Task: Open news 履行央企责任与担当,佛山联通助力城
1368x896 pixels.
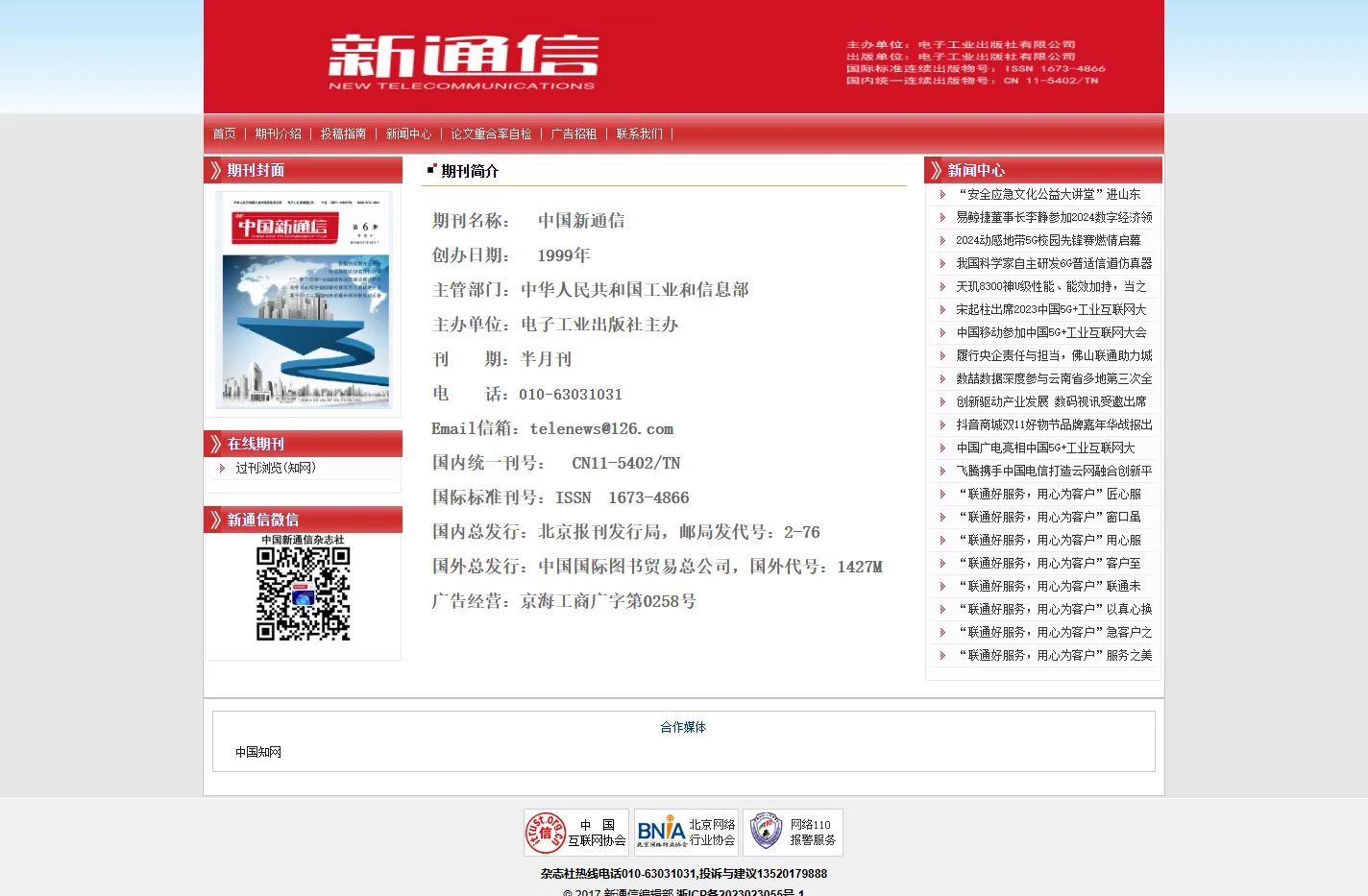Action: (x=1054, y=355)
